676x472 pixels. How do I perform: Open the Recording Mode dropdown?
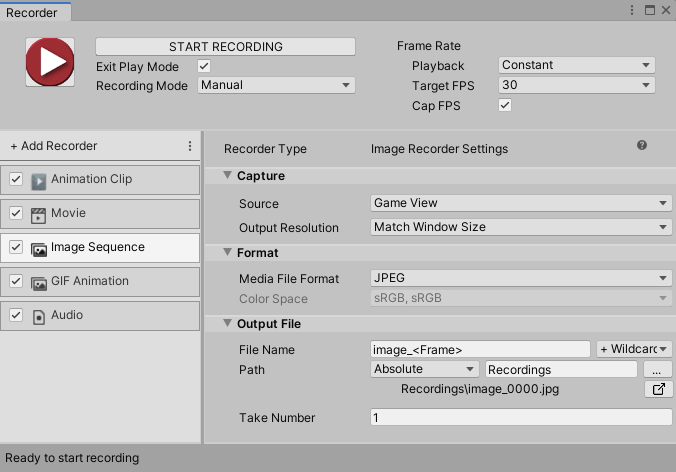point(276,85)
